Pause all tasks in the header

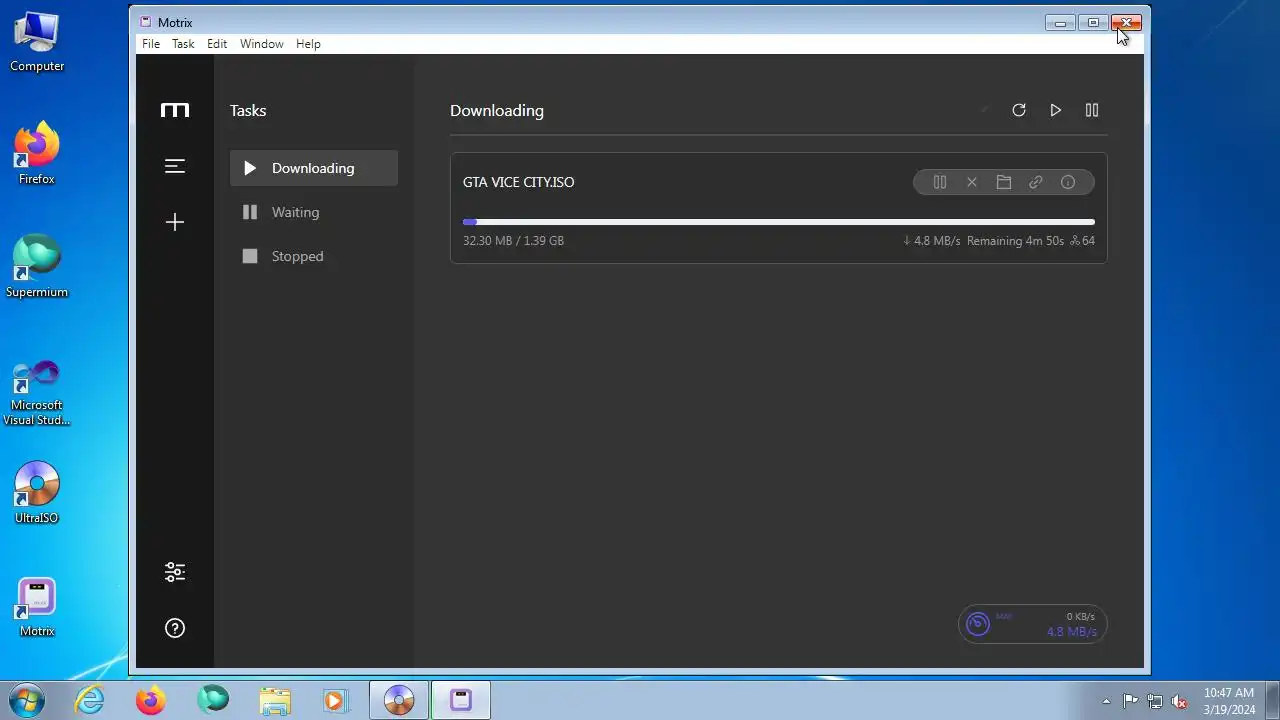pos(1092,110)
